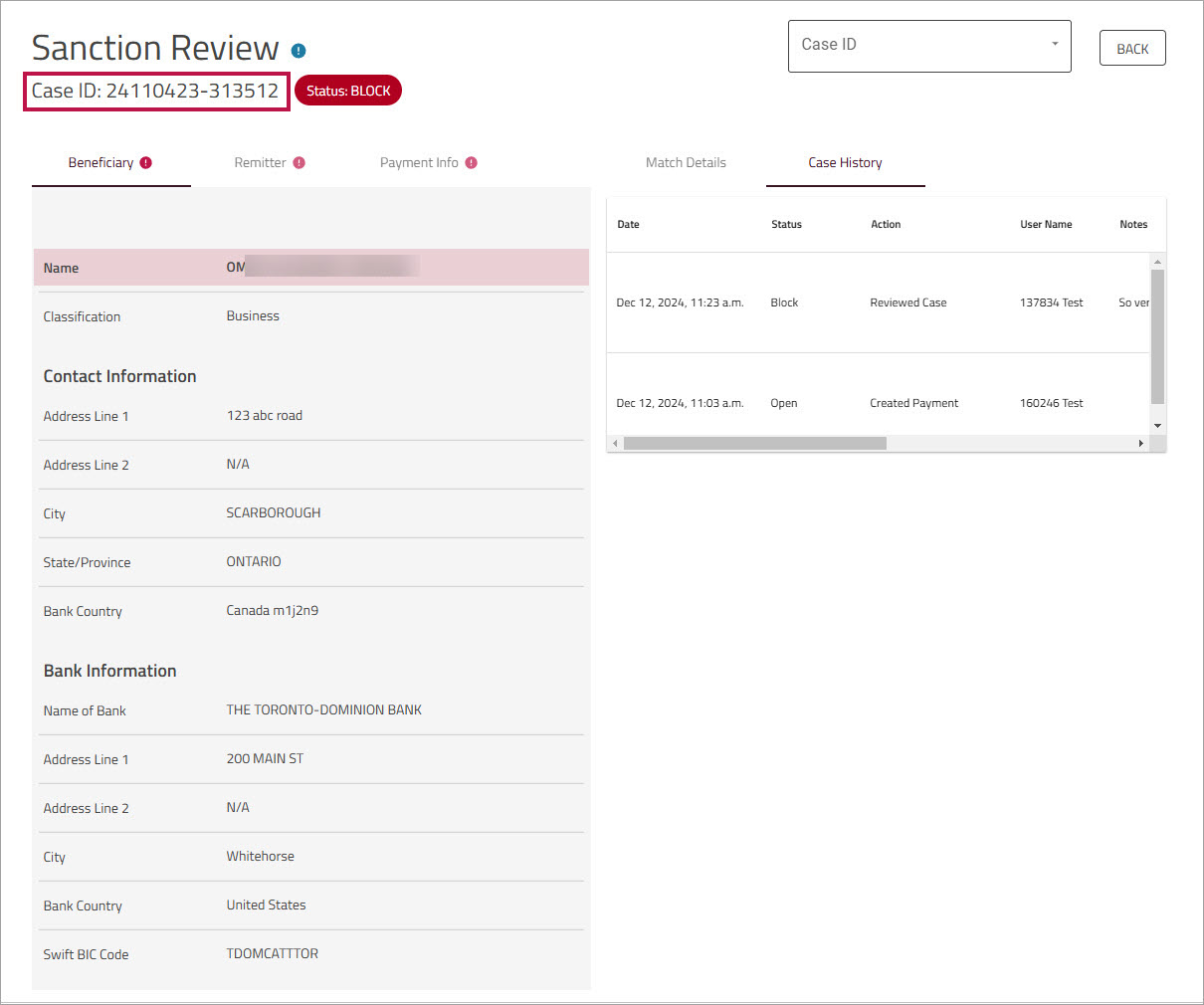Screen dimensions: 1204x1005
Task: Select the Created Payment history row
Action: [876, 403]
